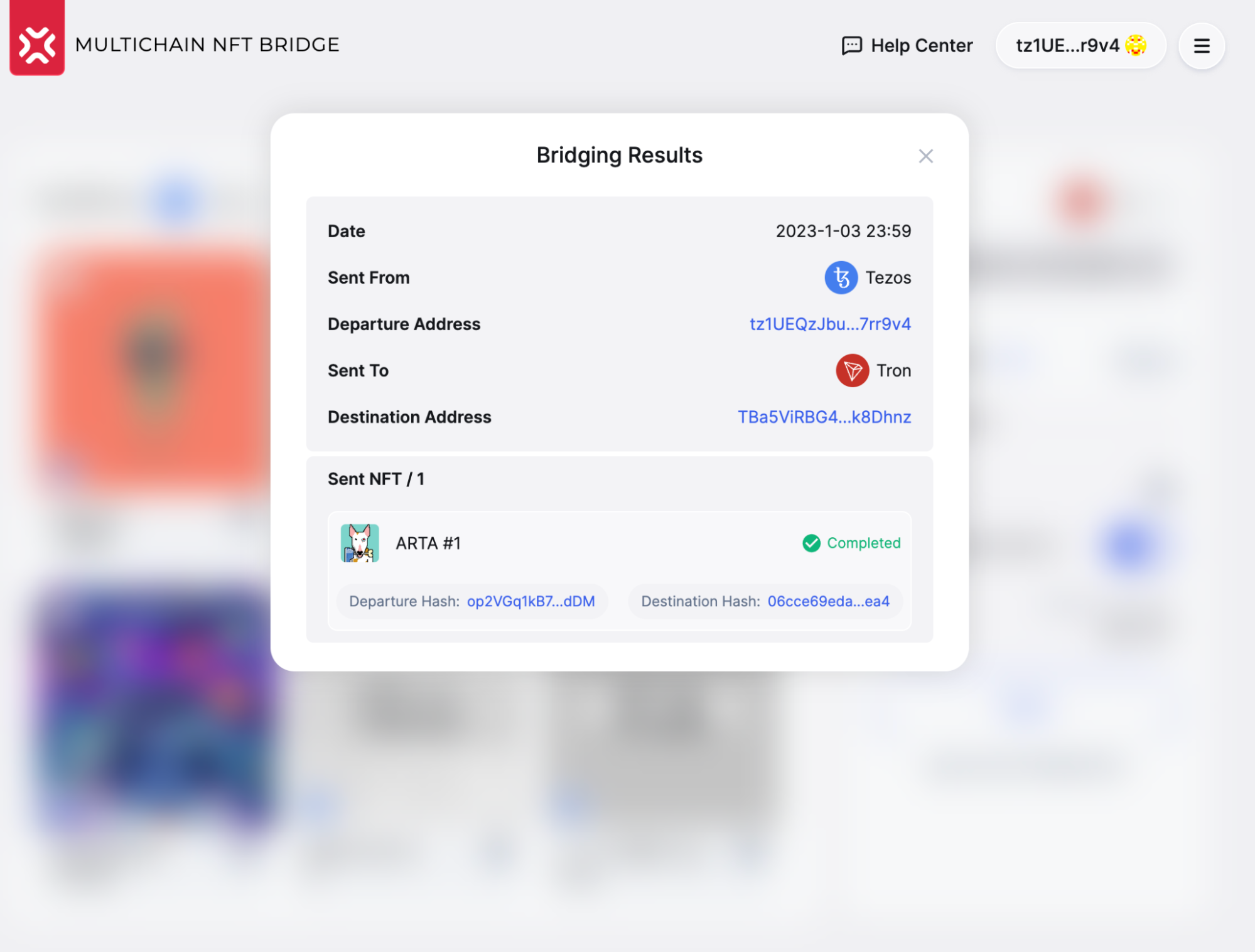Click the Completed status label
Screen dimensions: 1255x952
(863, 543)
